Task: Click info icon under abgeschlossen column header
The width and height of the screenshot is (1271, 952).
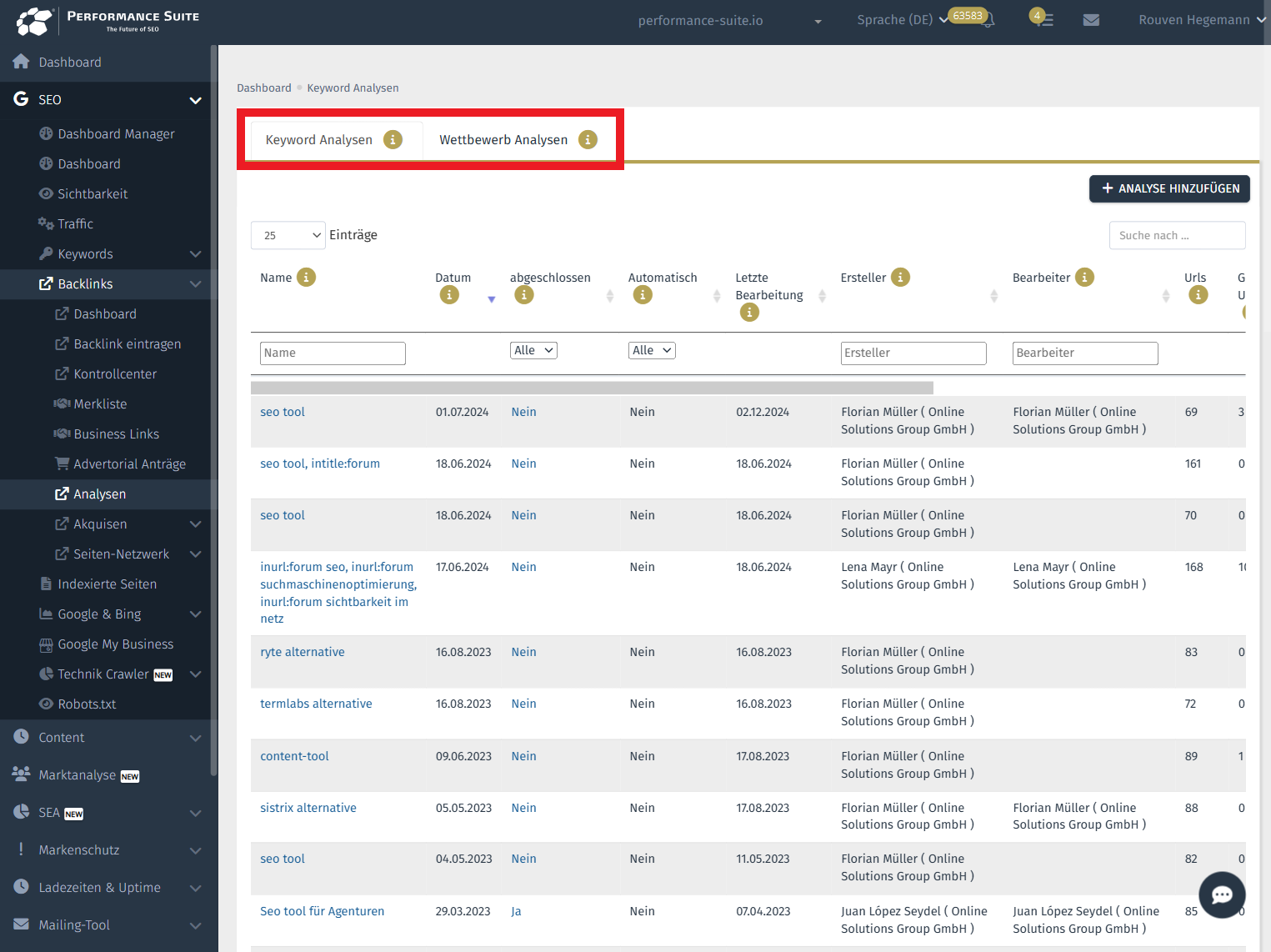Action: click(x=523, y=295)
